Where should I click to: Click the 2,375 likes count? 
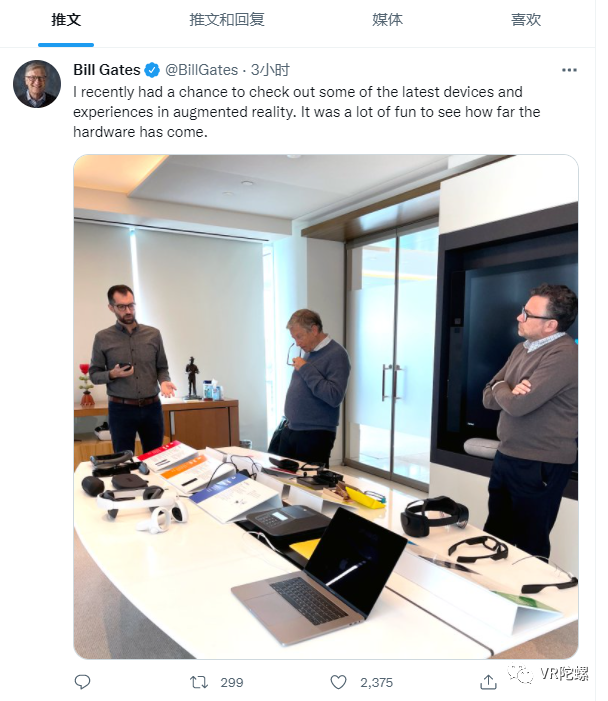pos(376,683)
